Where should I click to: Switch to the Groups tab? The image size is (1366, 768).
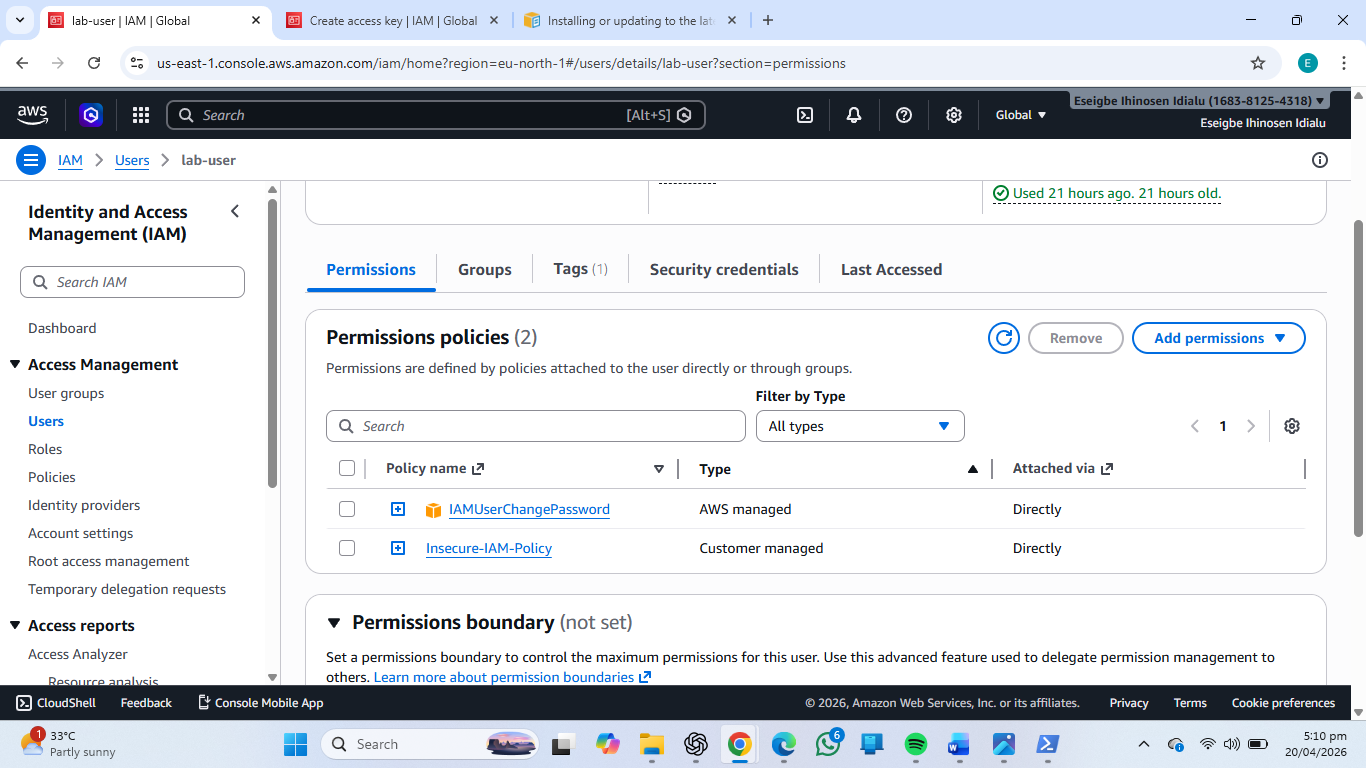coord(485,269)
